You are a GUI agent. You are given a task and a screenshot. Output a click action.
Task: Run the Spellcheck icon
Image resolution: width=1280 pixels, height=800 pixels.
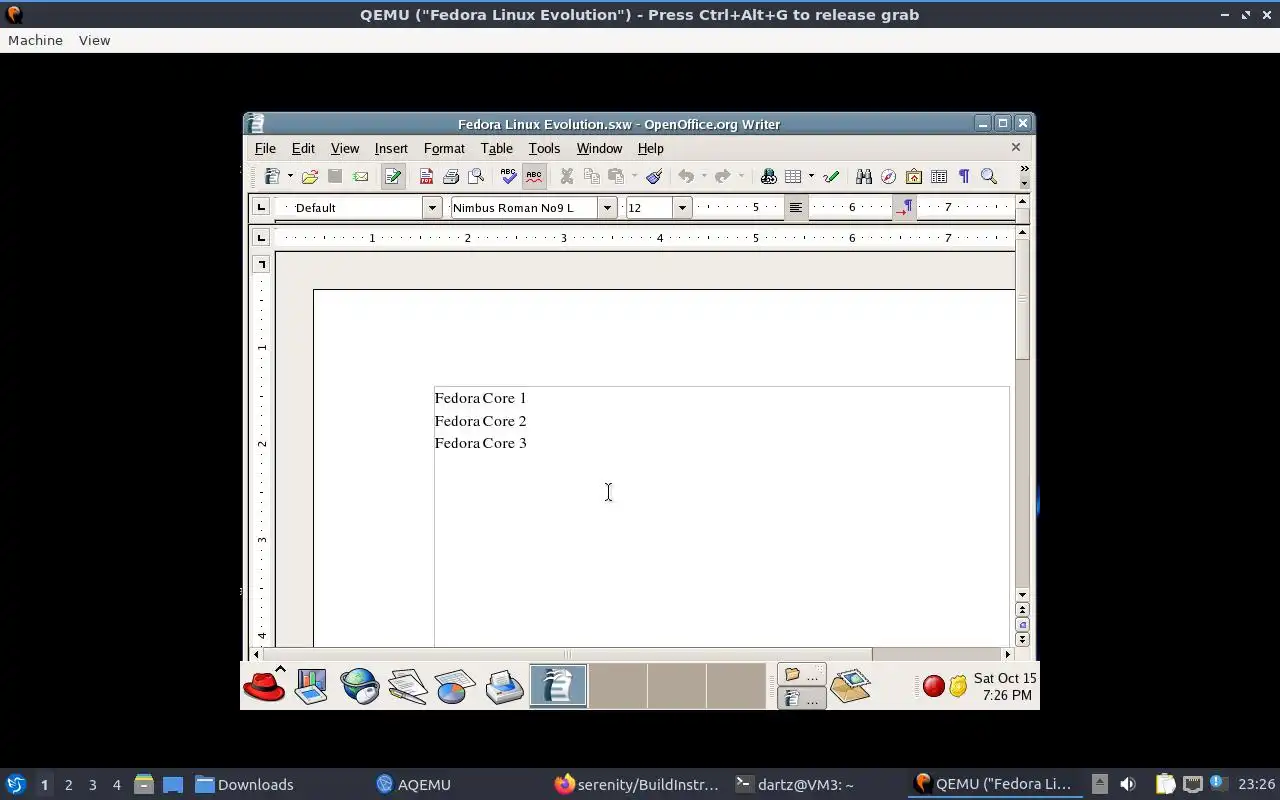pyautogui.click(x=508, y=177)
